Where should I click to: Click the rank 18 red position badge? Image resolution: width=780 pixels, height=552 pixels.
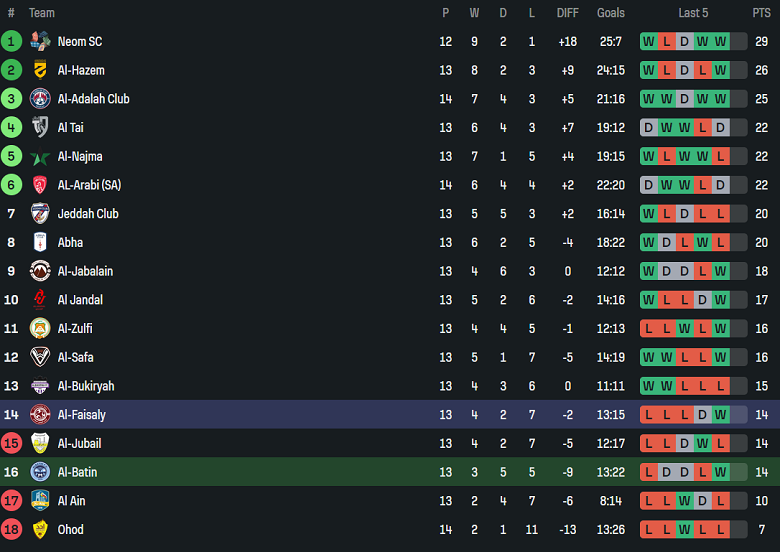pos(11,529)
